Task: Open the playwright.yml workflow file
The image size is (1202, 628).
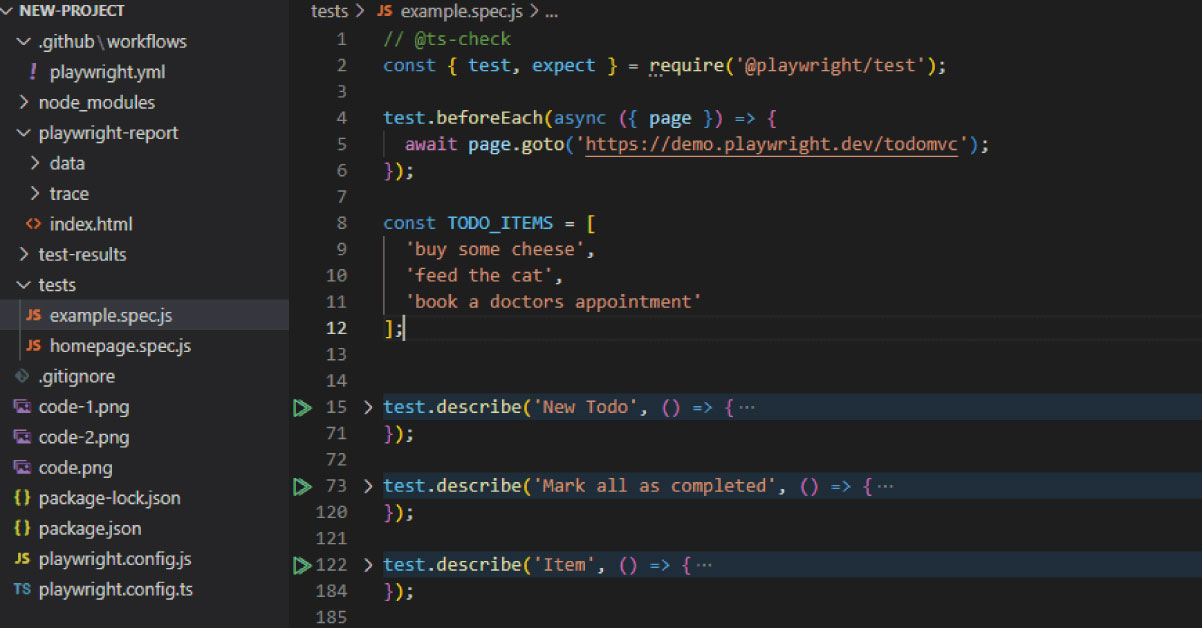Action: pos(107,72)
